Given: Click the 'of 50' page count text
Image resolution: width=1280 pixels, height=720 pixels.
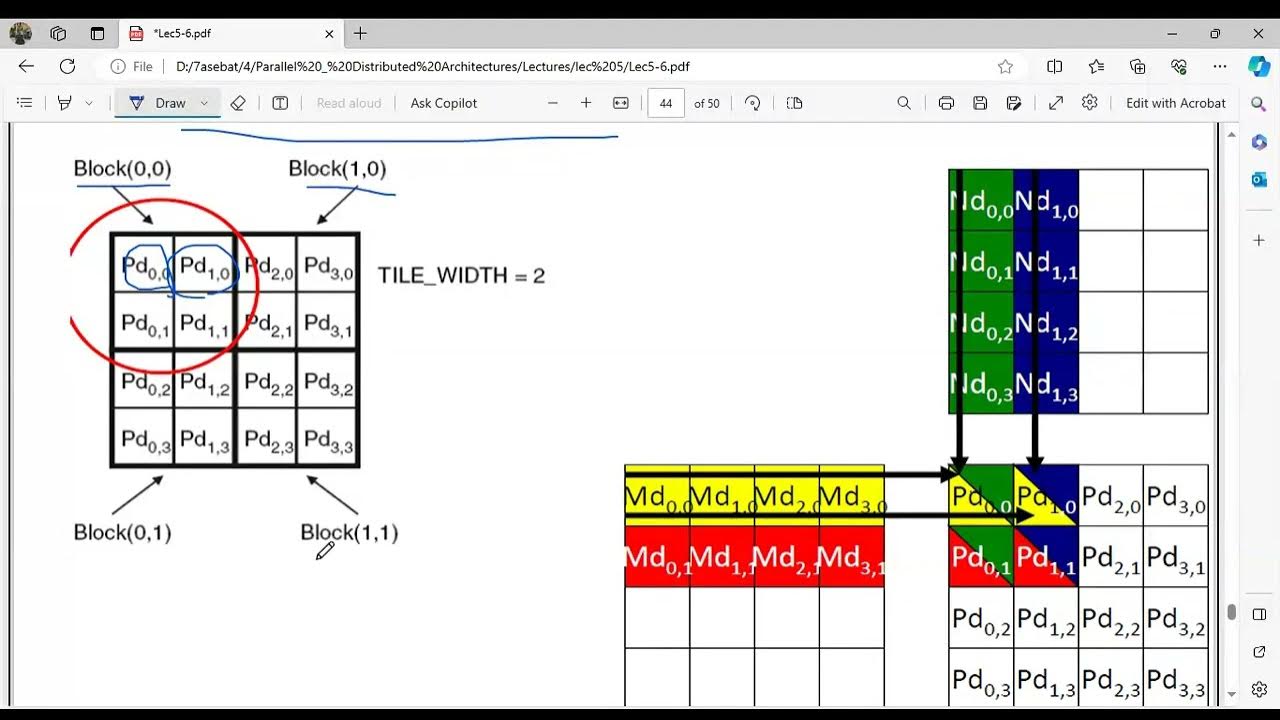Looking at the screenshot, I should tap(707, 103).
